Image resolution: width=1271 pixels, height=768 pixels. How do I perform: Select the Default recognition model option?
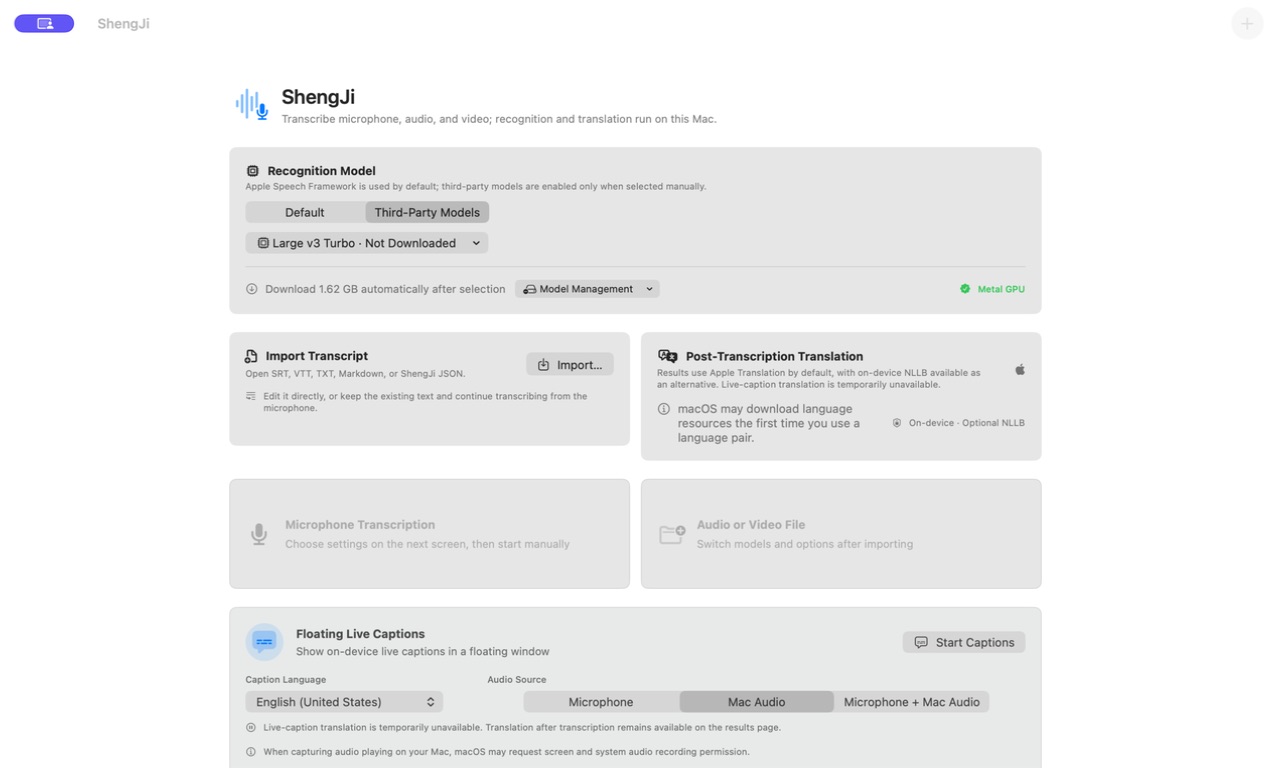(x=305, y=212)
